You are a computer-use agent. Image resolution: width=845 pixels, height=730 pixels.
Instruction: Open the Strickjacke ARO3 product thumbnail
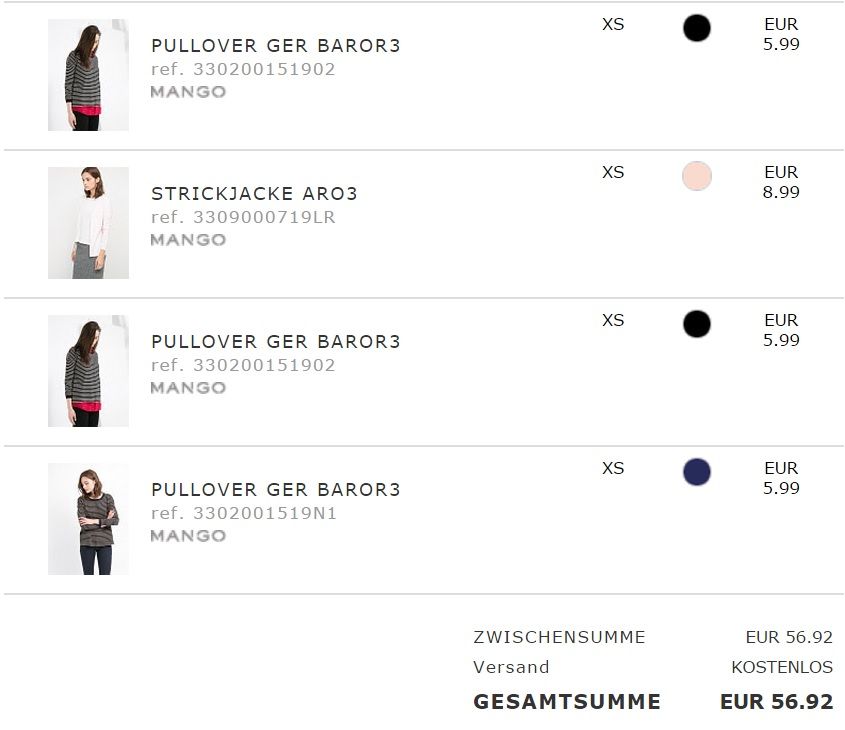[x=88, y=223]
